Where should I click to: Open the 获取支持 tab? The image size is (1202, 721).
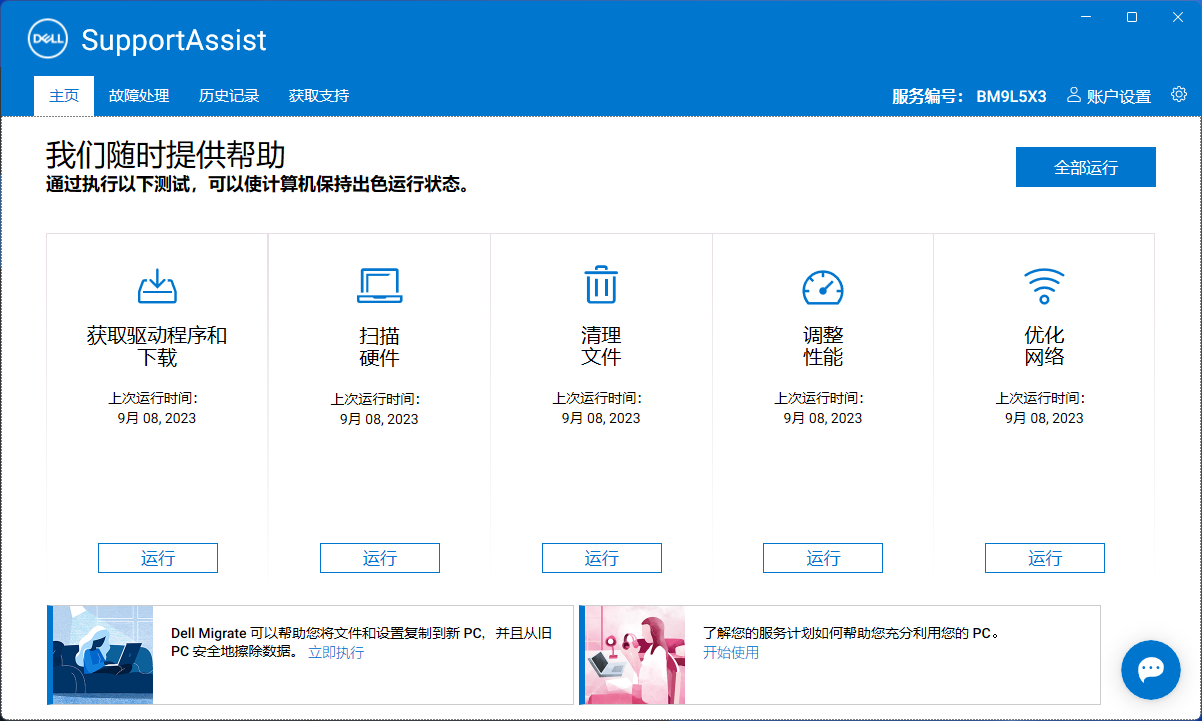[x=319, y=96]
